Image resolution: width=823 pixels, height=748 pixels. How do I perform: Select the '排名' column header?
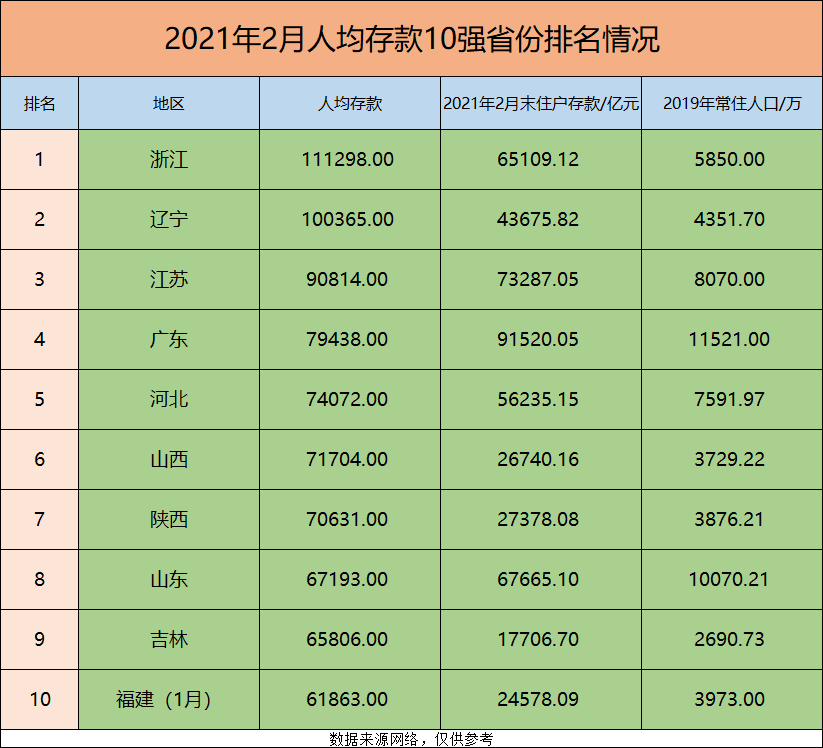pyautogui.click(x=39, y=103)
